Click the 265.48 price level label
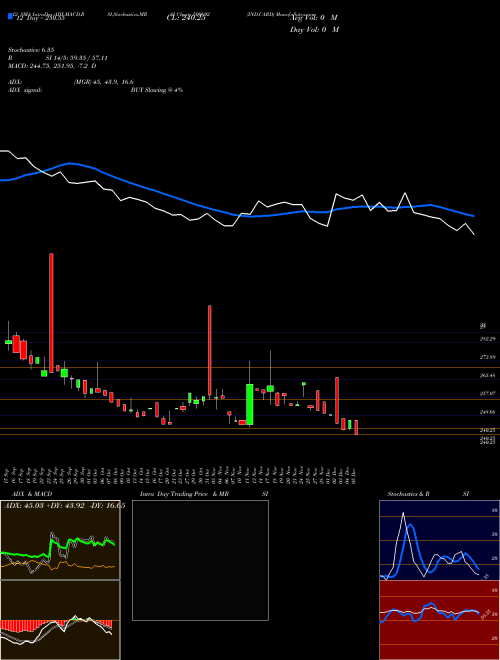The width and height of the screenshot is (500, 660). point(487,375)
